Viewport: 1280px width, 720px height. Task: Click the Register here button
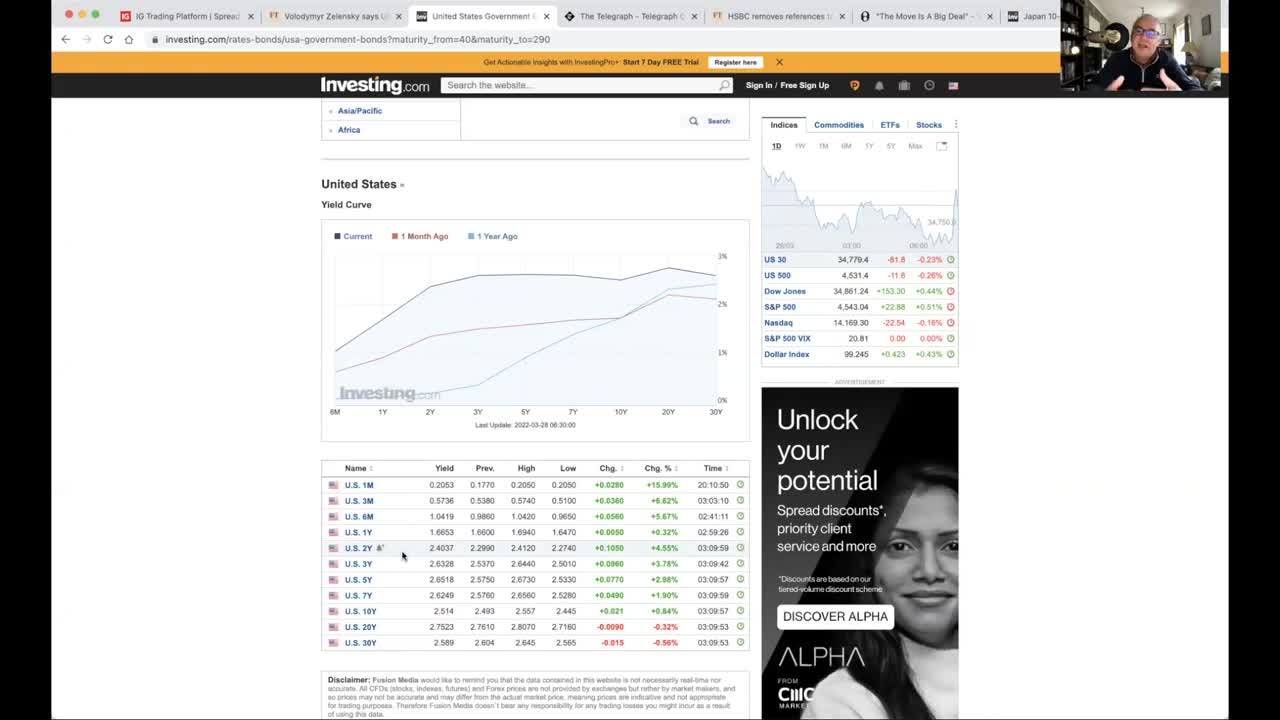[735, 62]
